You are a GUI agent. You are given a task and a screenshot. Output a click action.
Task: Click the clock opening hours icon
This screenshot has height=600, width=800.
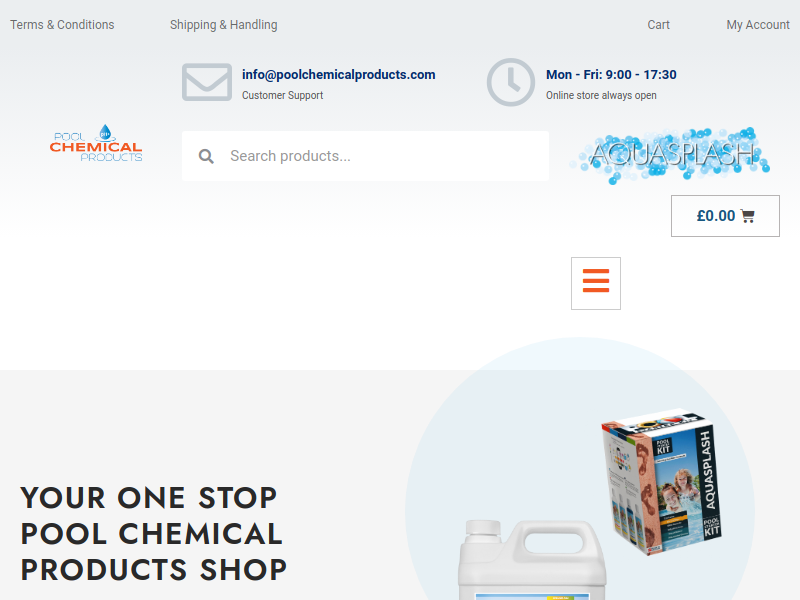pos(511,82)
